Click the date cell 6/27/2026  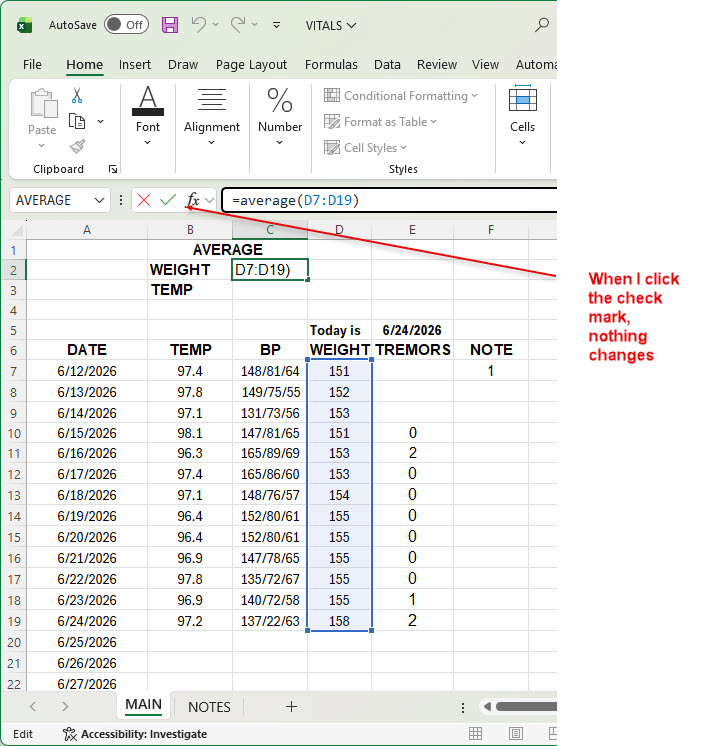tap(87, 684)
